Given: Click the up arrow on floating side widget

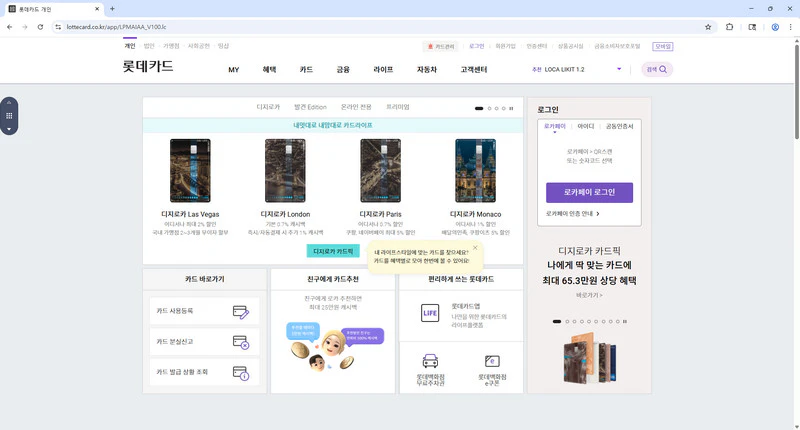Looking at the screenshot, I should [9, 103].
